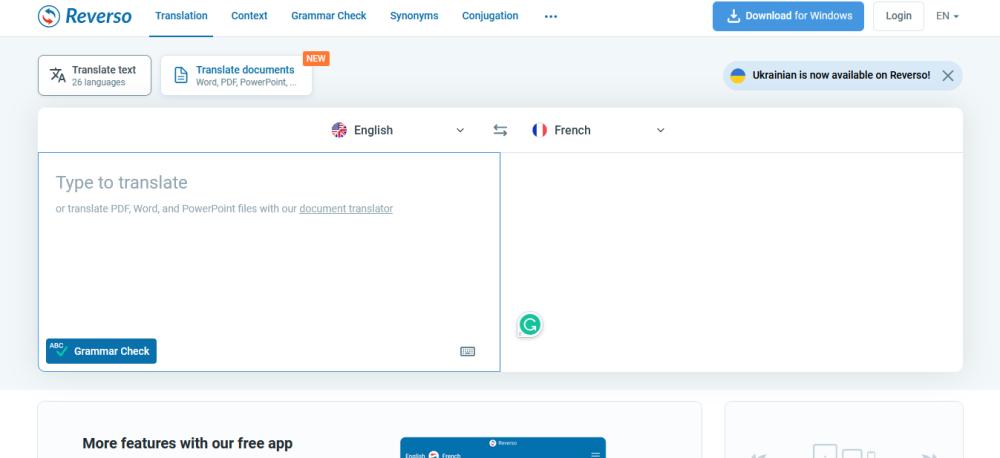This screenshot has height=458, width=1000.
Task: Click the blue Grammar Check button
Action: [101, 351]
